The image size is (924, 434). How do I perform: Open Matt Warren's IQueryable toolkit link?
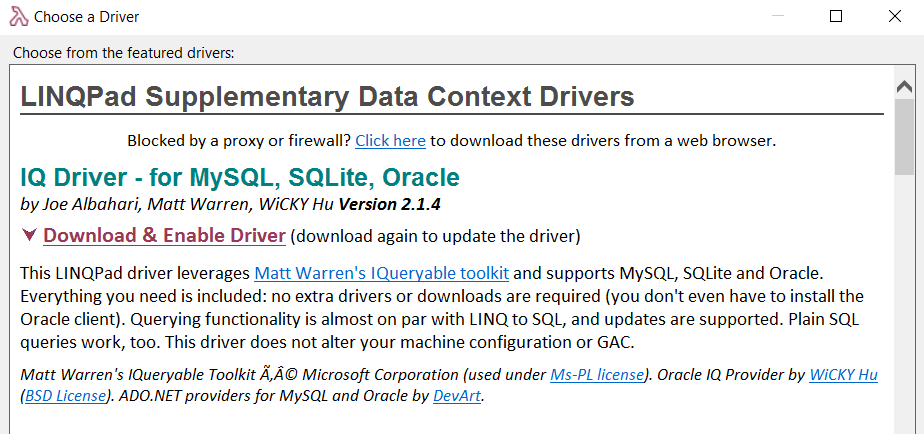click(x=382, y=274)
